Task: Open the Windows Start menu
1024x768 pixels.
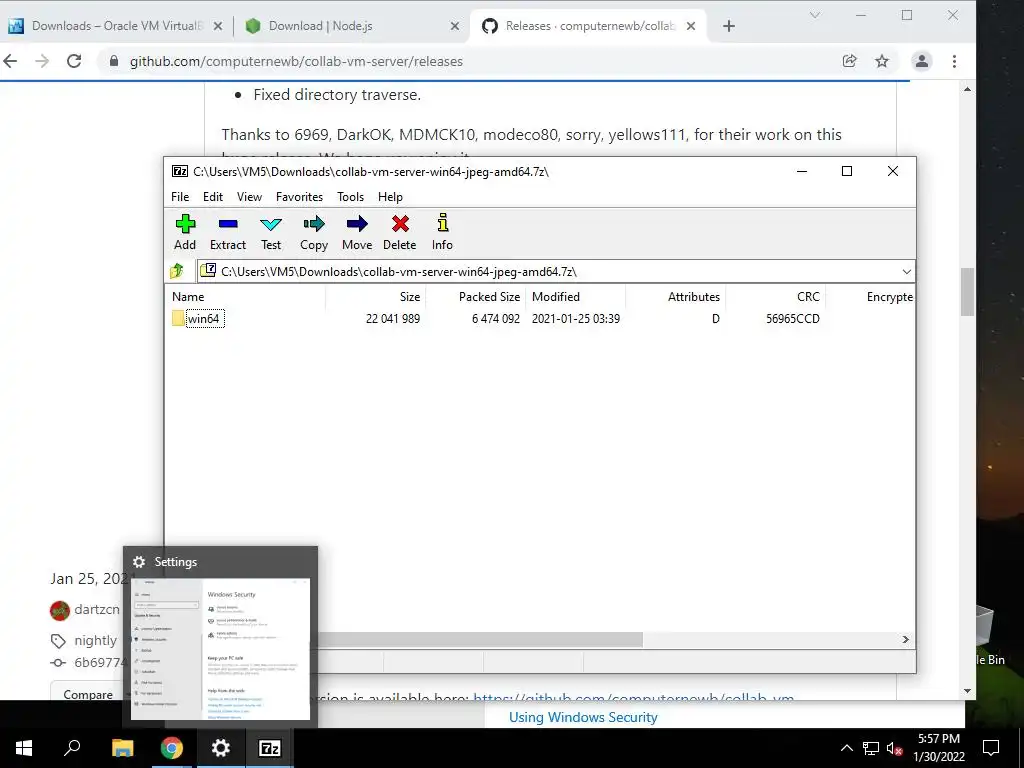Action: [x=24, y=748]
